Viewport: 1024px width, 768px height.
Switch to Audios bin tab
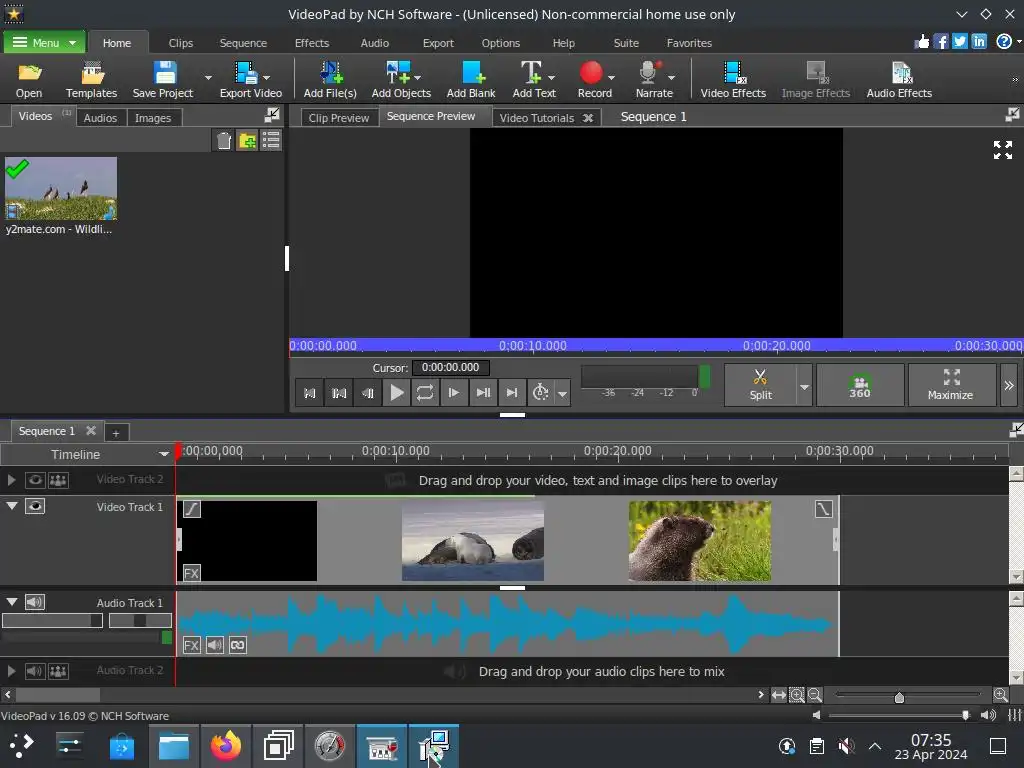[100, 118]
